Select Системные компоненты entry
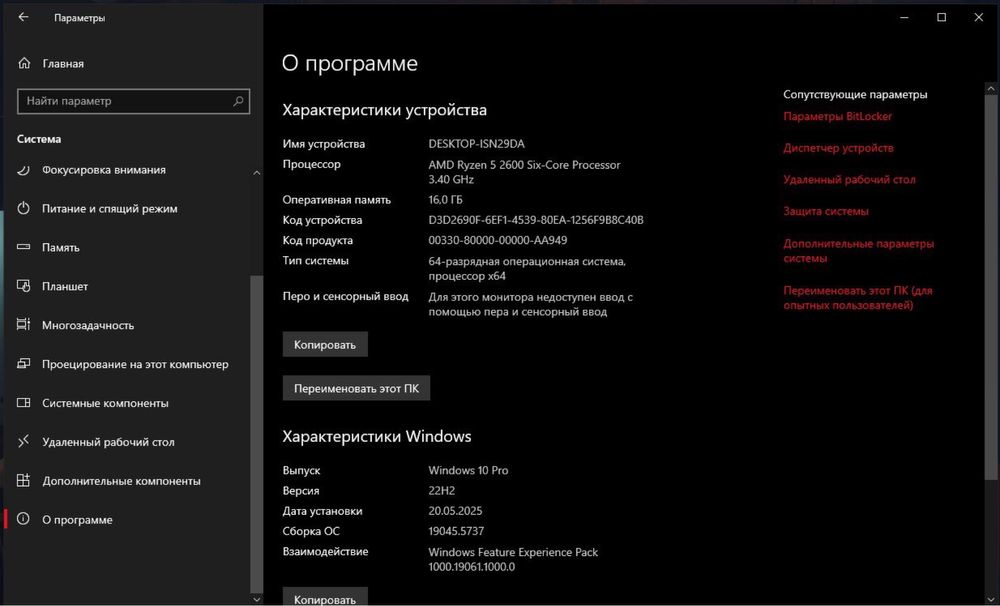Image resolution: width=1000 pixels, height=606 pixels. coord(105,403)
